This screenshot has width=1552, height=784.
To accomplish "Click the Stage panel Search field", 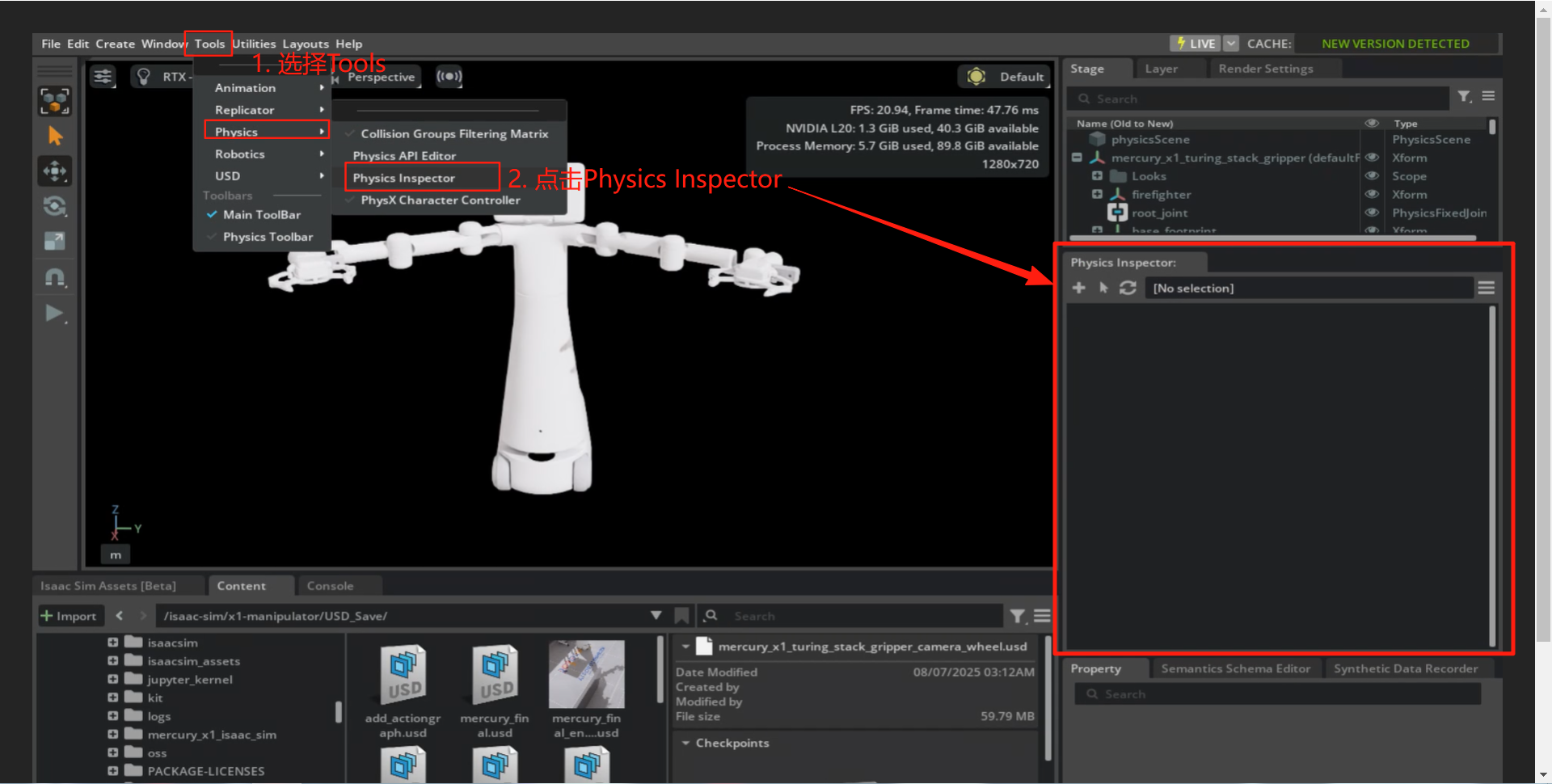I will point(1259,99).
